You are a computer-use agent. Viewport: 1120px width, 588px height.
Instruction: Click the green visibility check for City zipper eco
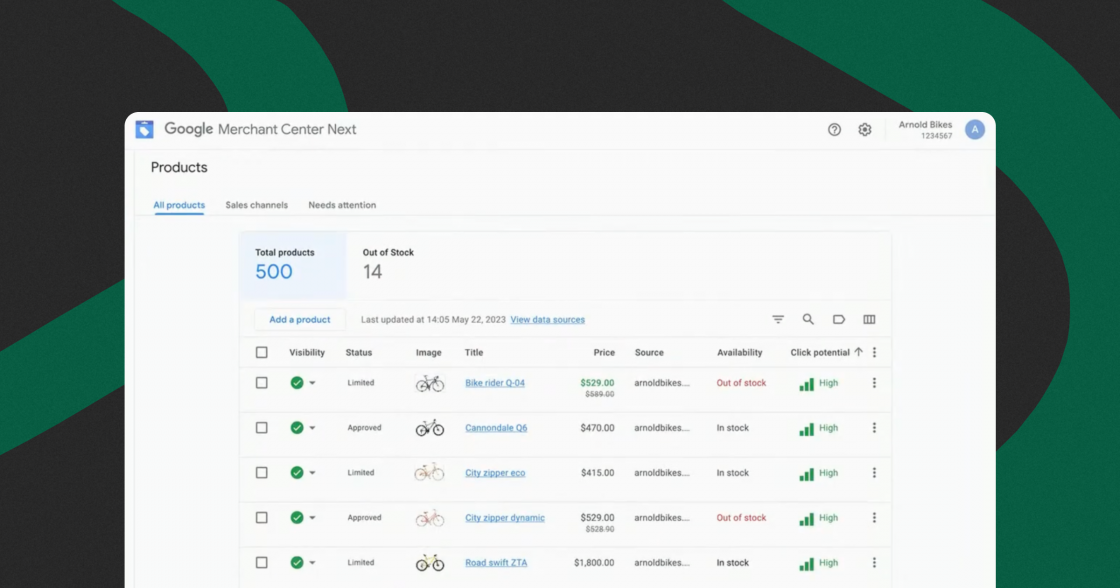[x=297, y=473]
